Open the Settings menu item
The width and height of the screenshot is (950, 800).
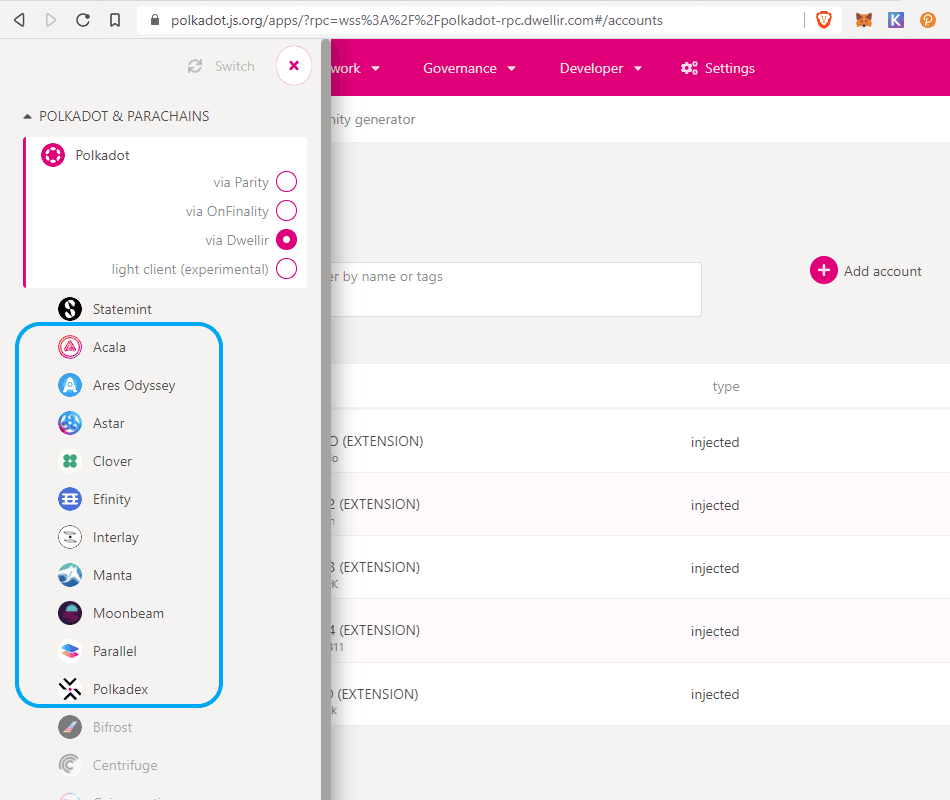click(718, 68)
